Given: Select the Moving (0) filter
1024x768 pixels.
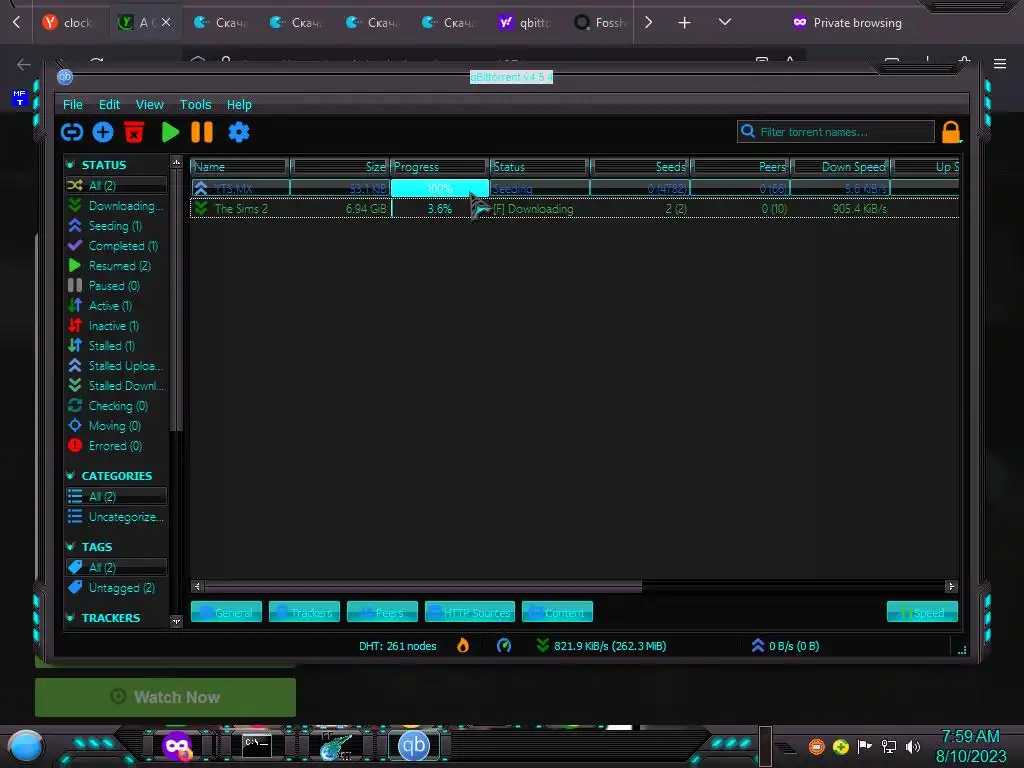Looking at the screenshot, I should coord(116,426).
